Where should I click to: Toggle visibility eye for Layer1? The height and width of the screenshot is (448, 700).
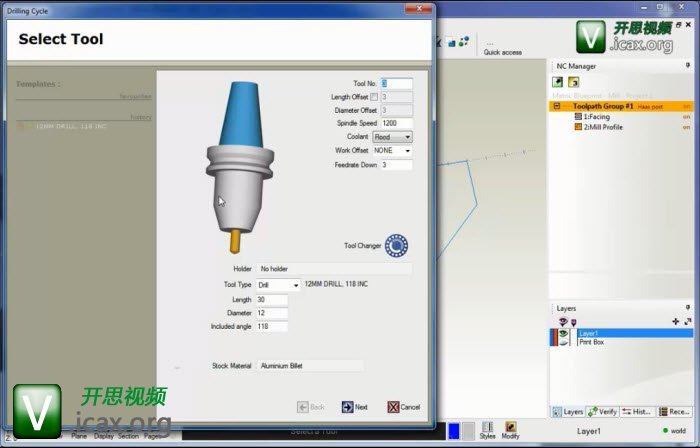pyautogui.click(x=563, y=334)
